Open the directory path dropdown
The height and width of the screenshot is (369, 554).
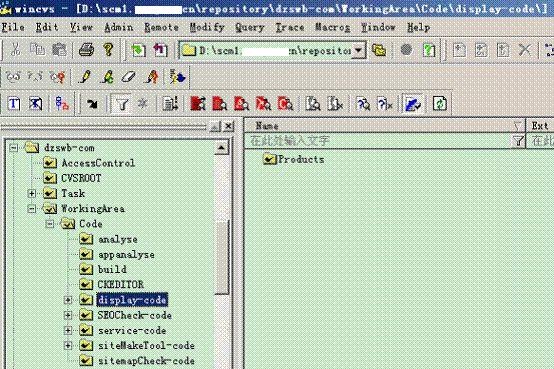coord(358,51)
